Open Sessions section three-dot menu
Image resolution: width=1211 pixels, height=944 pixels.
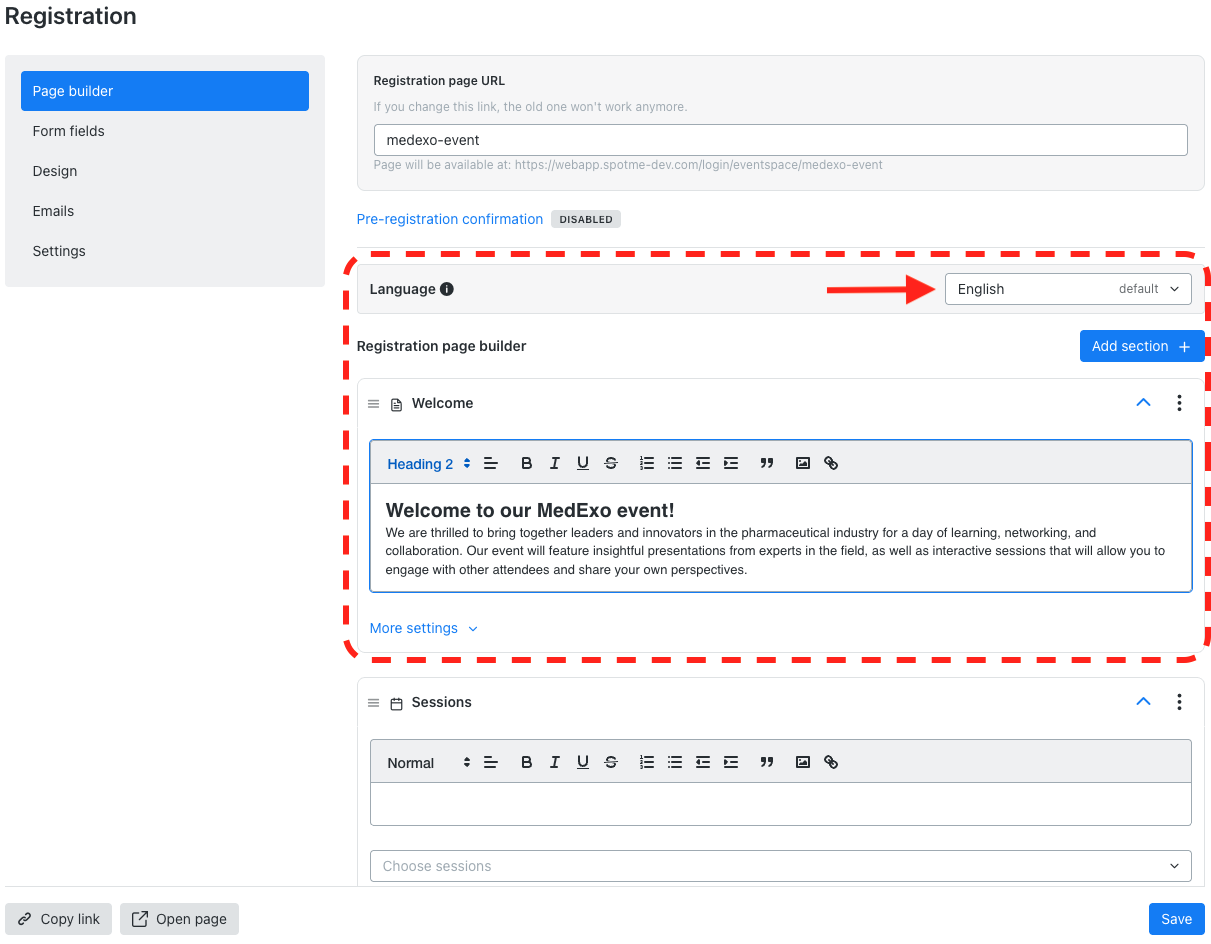pos(1179,702)
